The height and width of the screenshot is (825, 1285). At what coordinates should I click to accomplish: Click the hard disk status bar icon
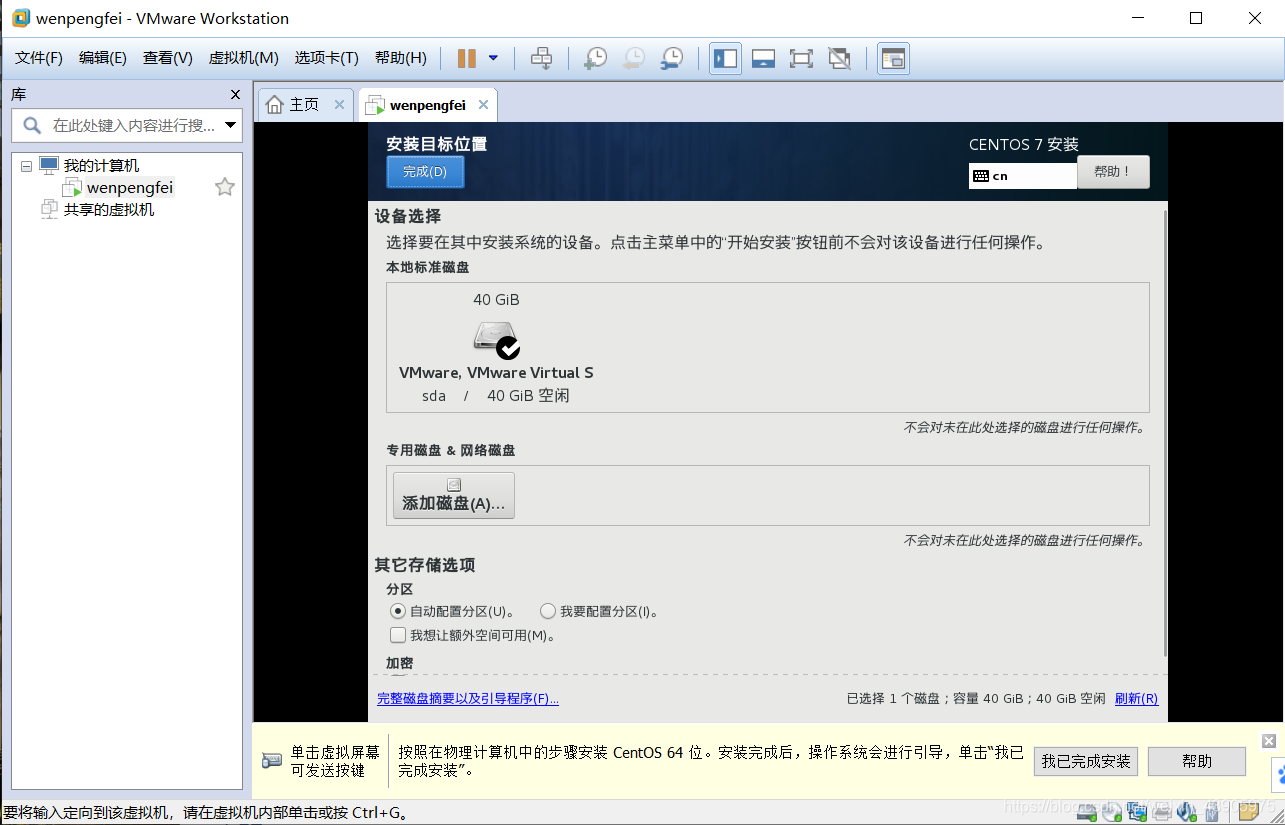1088,812
